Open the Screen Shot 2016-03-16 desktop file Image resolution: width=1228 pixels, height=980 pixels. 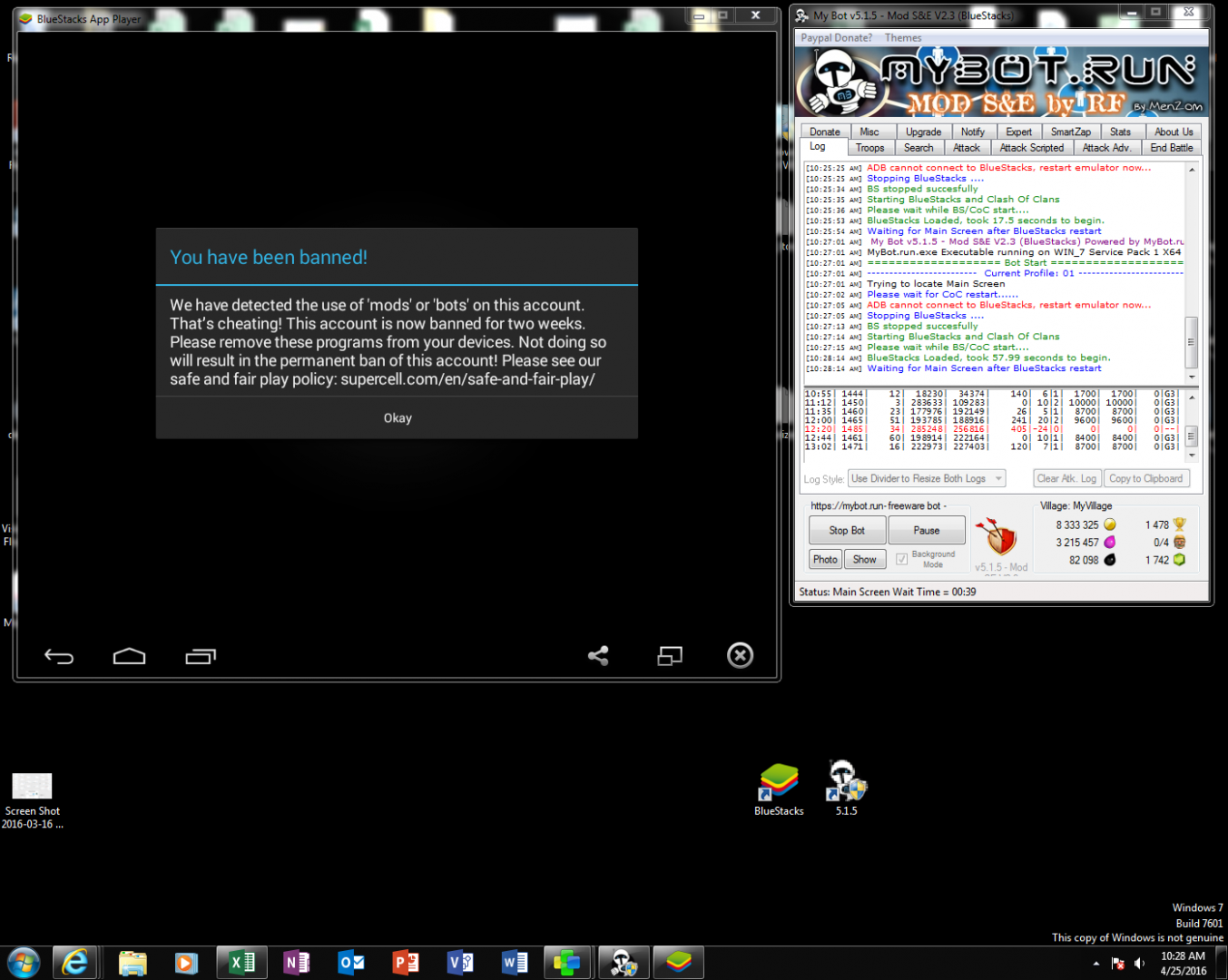coord(32,801)
